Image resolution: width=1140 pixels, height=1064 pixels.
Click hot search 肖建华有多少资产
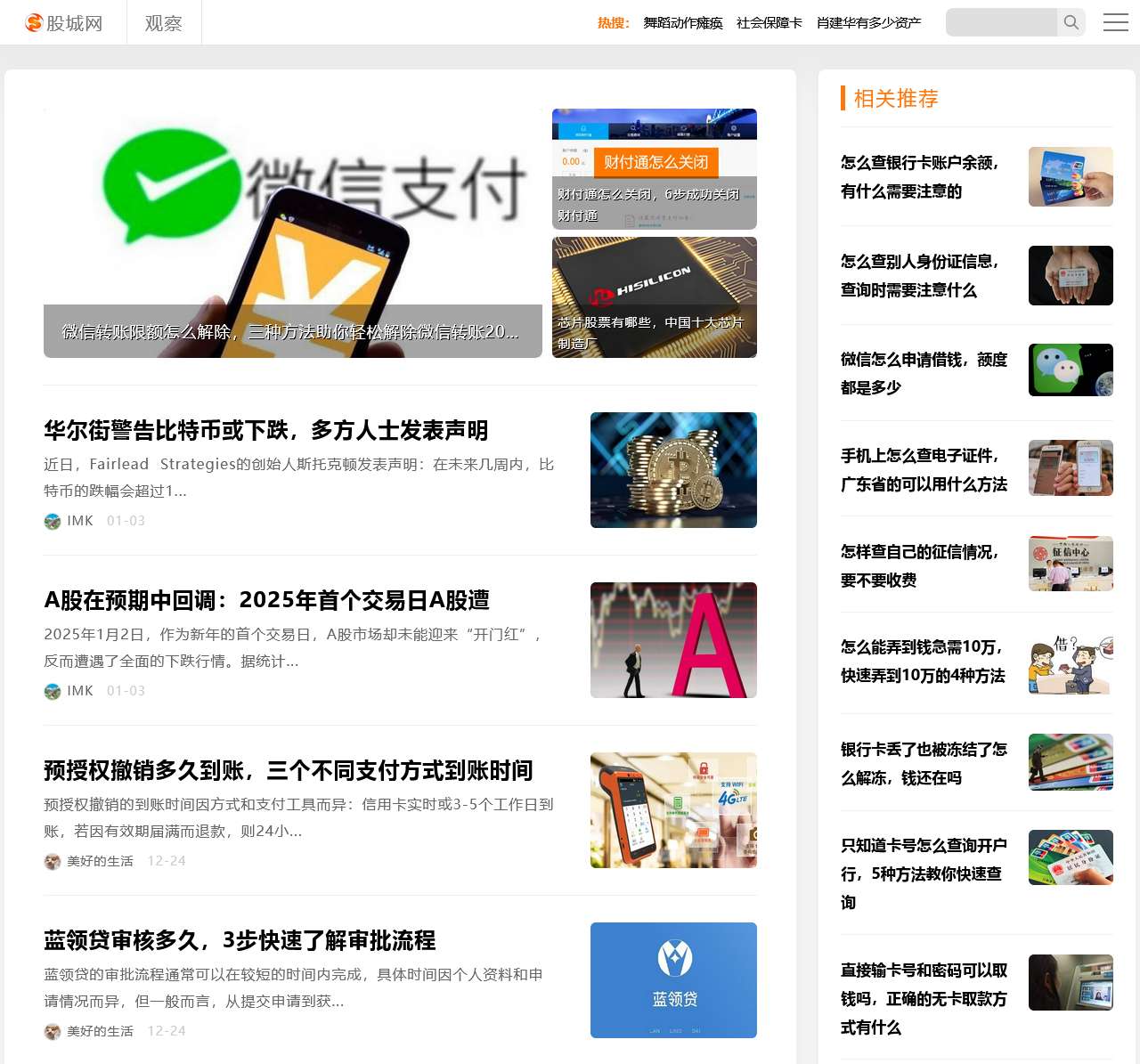[x=869, y=23]
